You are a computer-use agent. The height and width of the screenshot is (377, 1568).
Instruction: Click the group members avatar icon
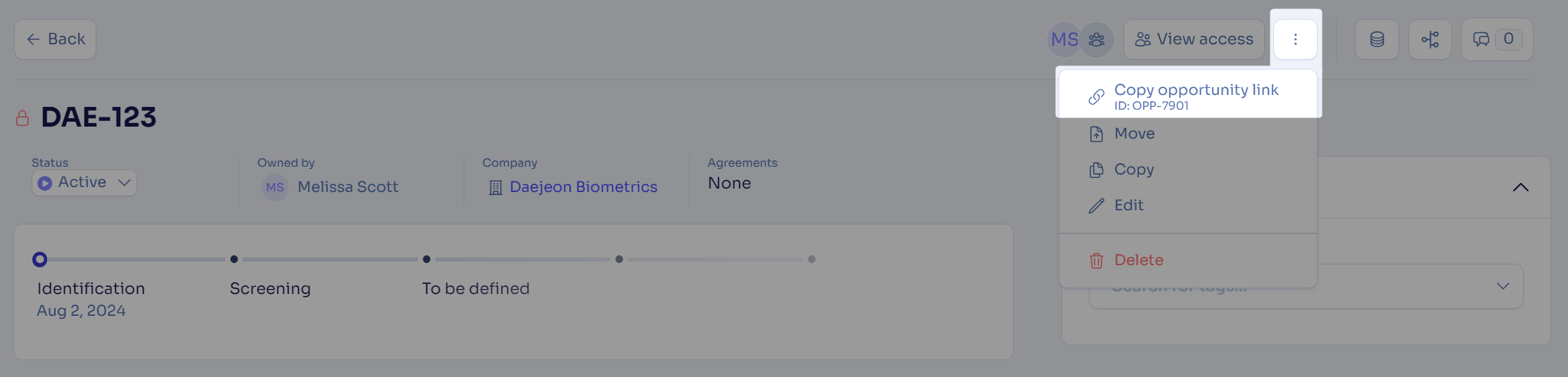pyautogui.click(x=1097, y=39)
